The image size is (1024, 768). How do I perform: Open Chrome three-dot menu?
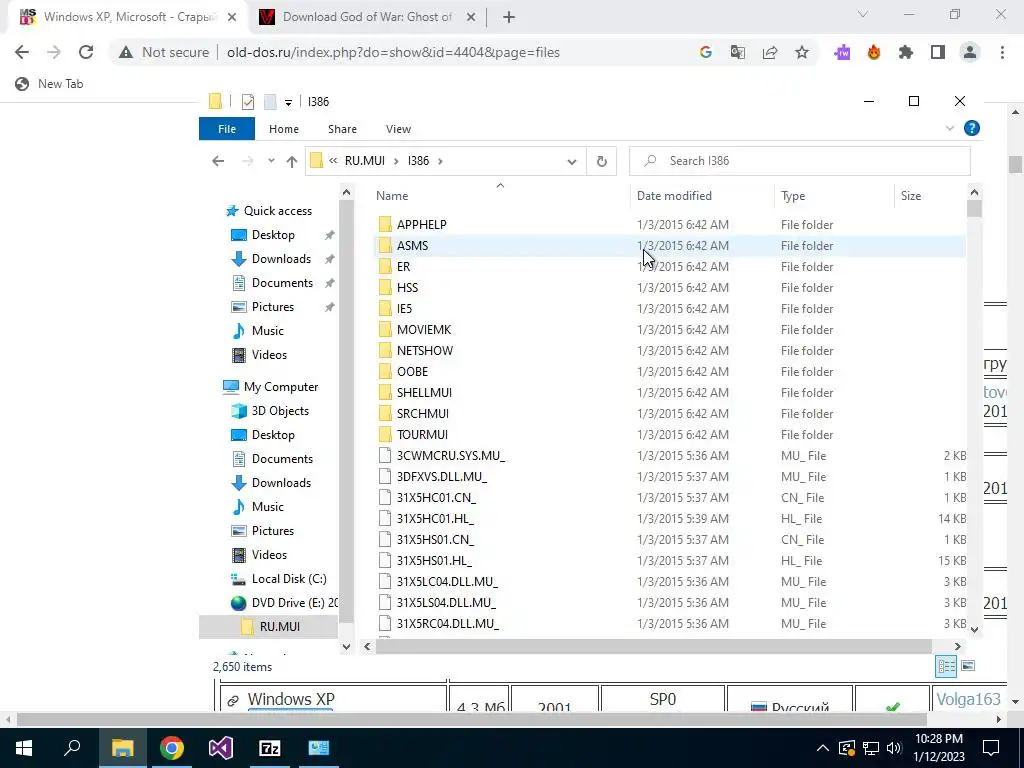pyautogui.click(x=1002, y=52)
